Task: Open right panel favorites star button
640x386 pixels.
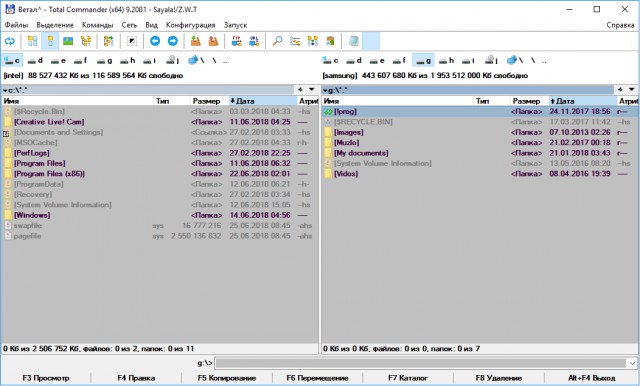Action: tap(620, 90)
